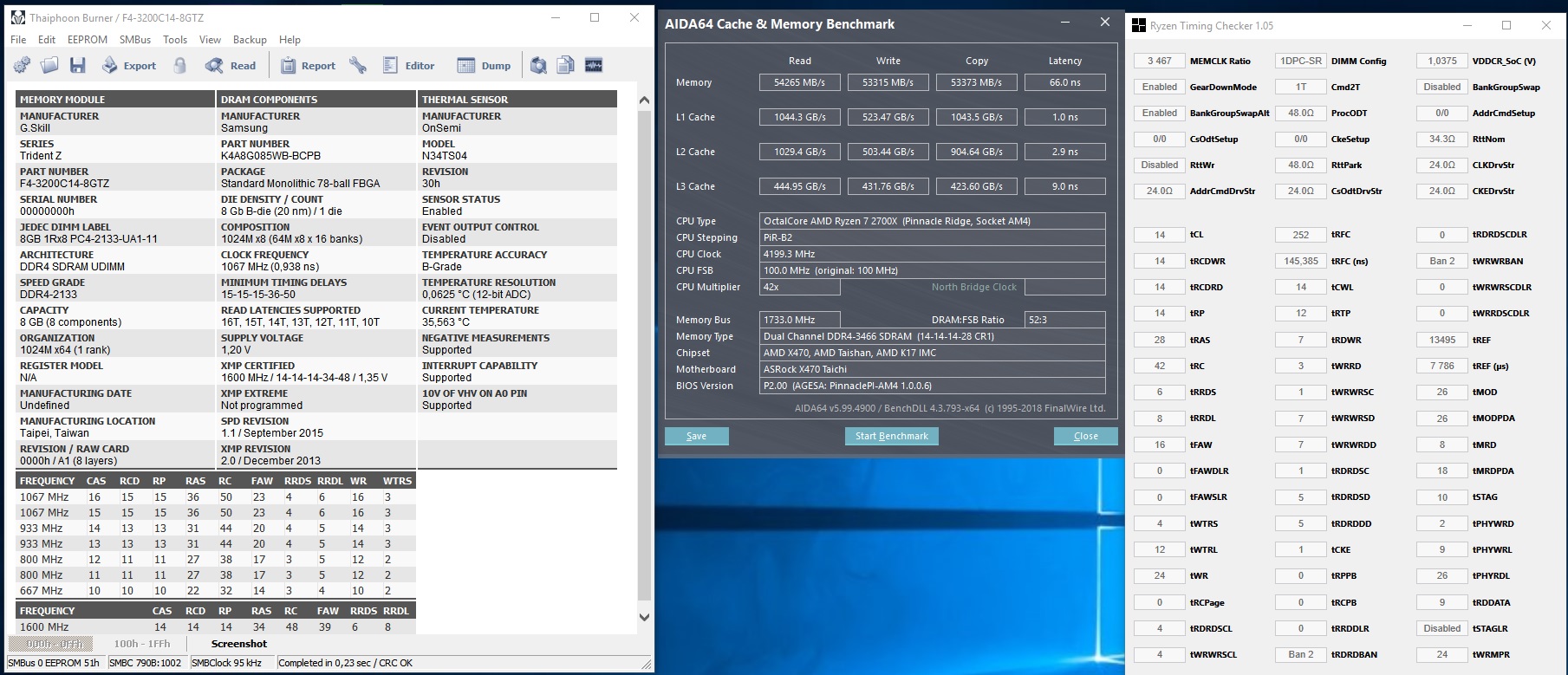1568x675 pixels.
Task: Click the floppy disk save icon
Action: (x=78, y=65)
